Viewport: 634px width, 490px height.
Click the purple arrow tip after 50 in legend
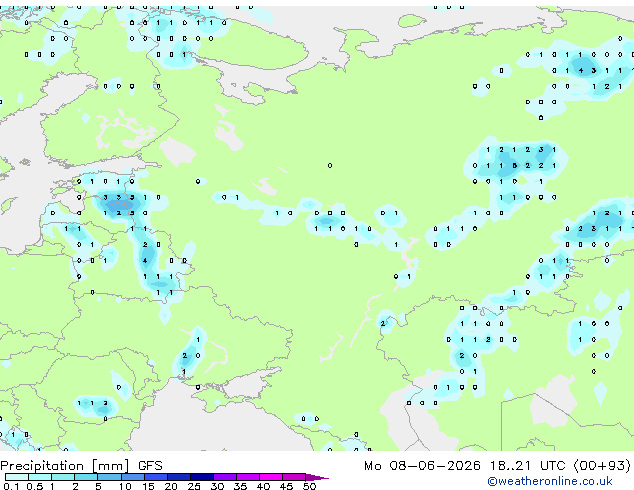click(317, 477)
